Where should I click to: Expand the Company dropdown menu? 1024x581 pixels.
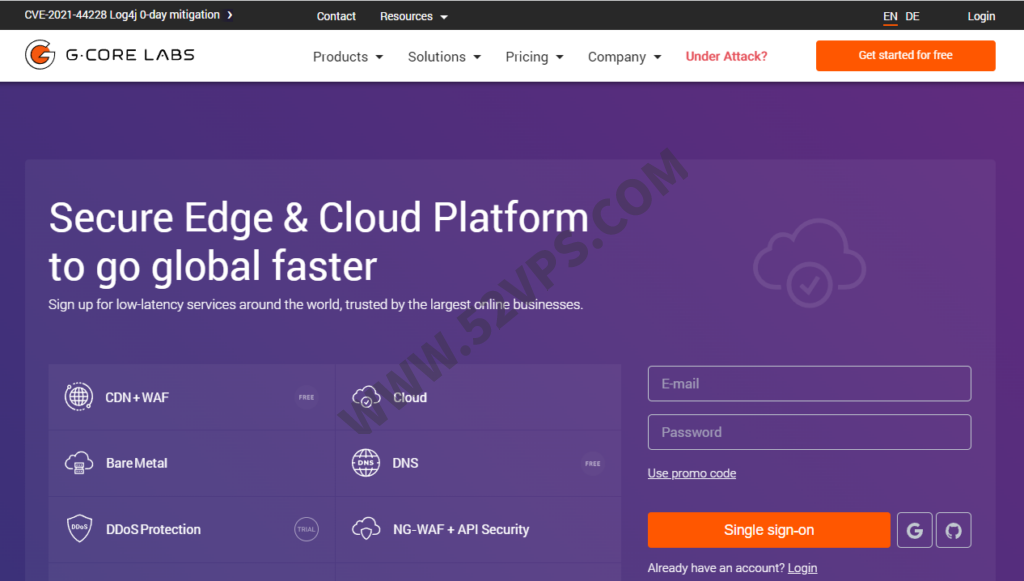pyautogui.click(x=624, y=57)
